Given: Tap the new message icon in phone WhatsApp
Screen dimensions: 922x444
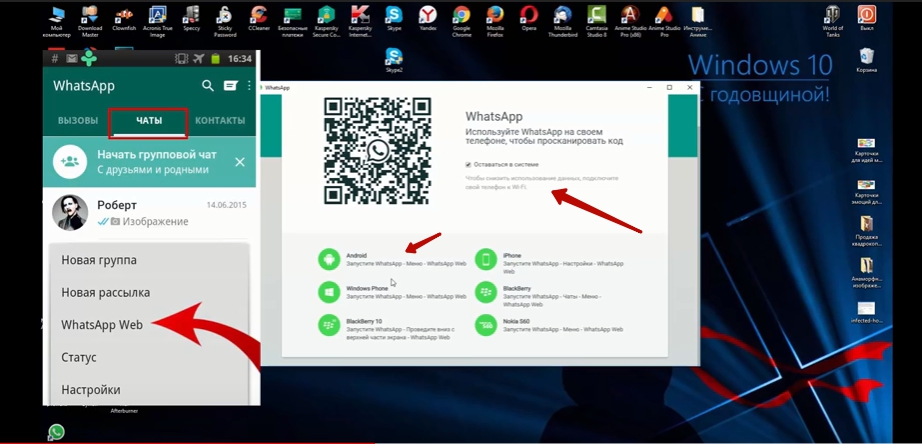Looking at the screenshot, I should tap(230, 86).
